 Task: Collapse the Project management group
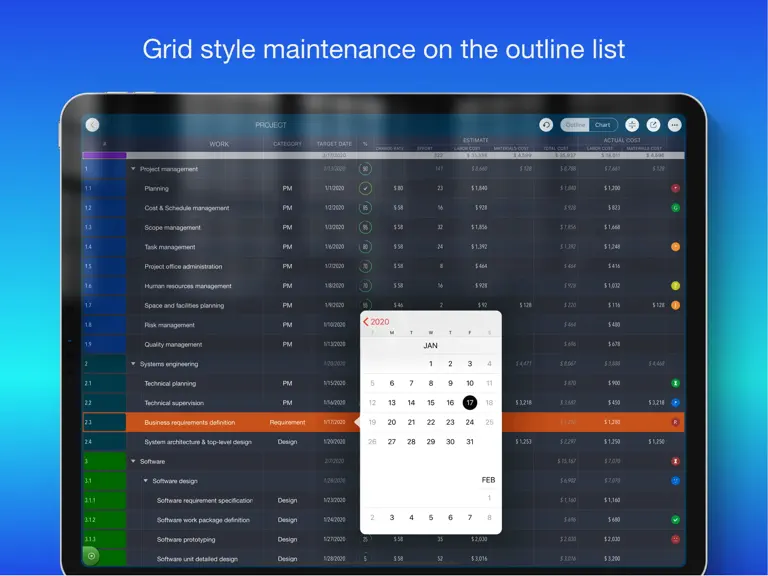coord(133,168)
